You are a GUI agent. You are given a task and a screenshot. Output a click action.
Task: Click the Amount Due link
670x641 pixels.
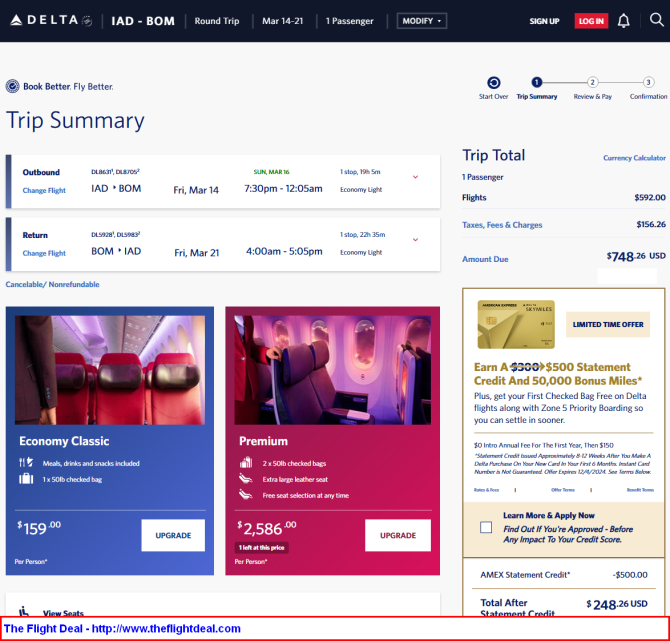click(485, 259)
